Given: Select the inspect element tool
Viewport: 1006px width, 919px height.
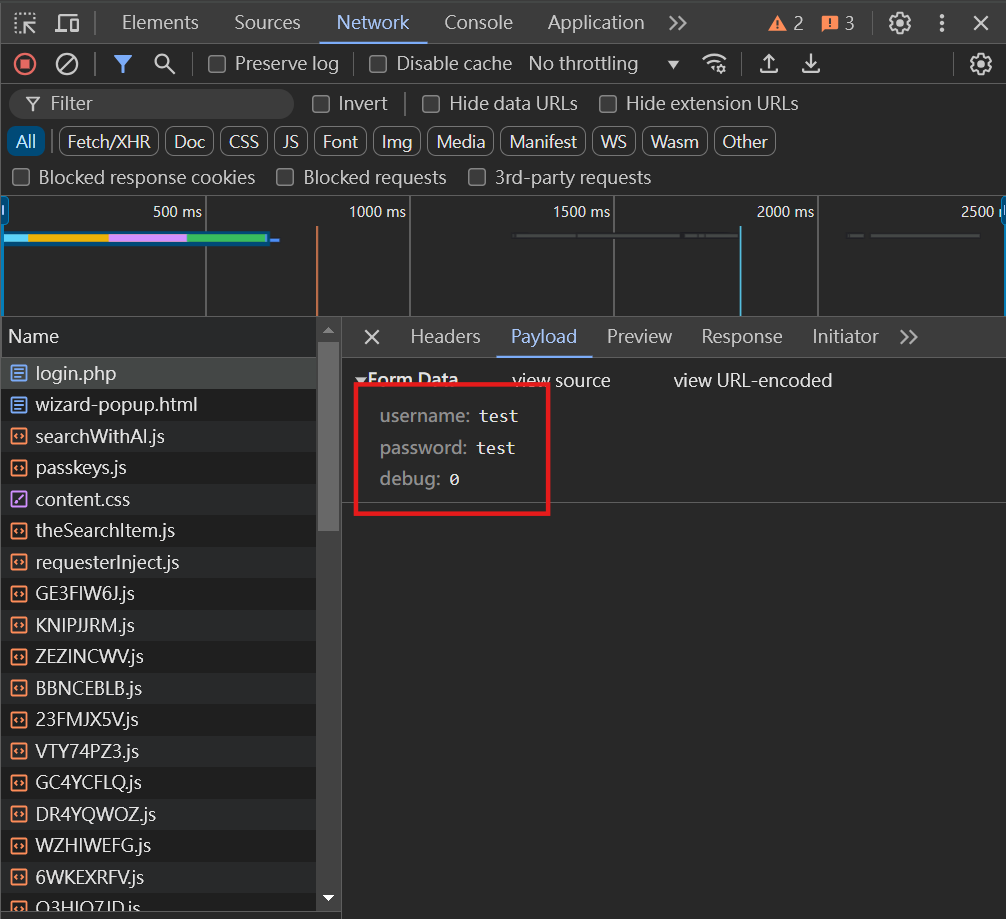Looking at the screenshot, I should [x=23, y=22].
